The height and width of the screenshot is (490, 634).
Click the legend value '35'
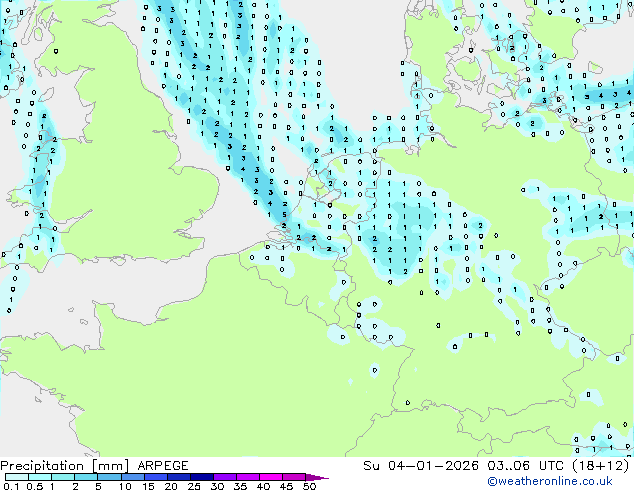point(240,486)
